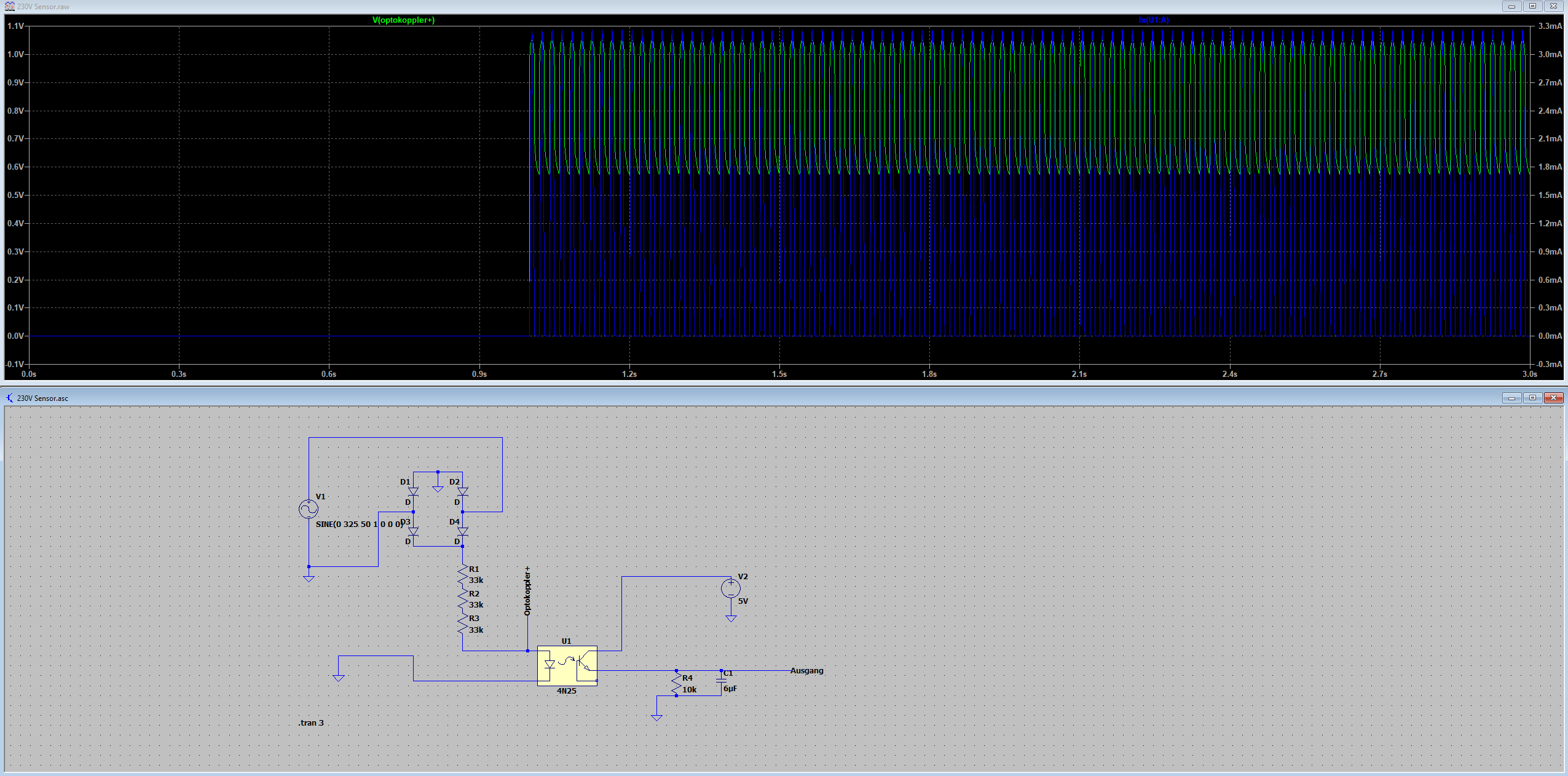Click the 1.8s time axis label

(x=929, y=374)
